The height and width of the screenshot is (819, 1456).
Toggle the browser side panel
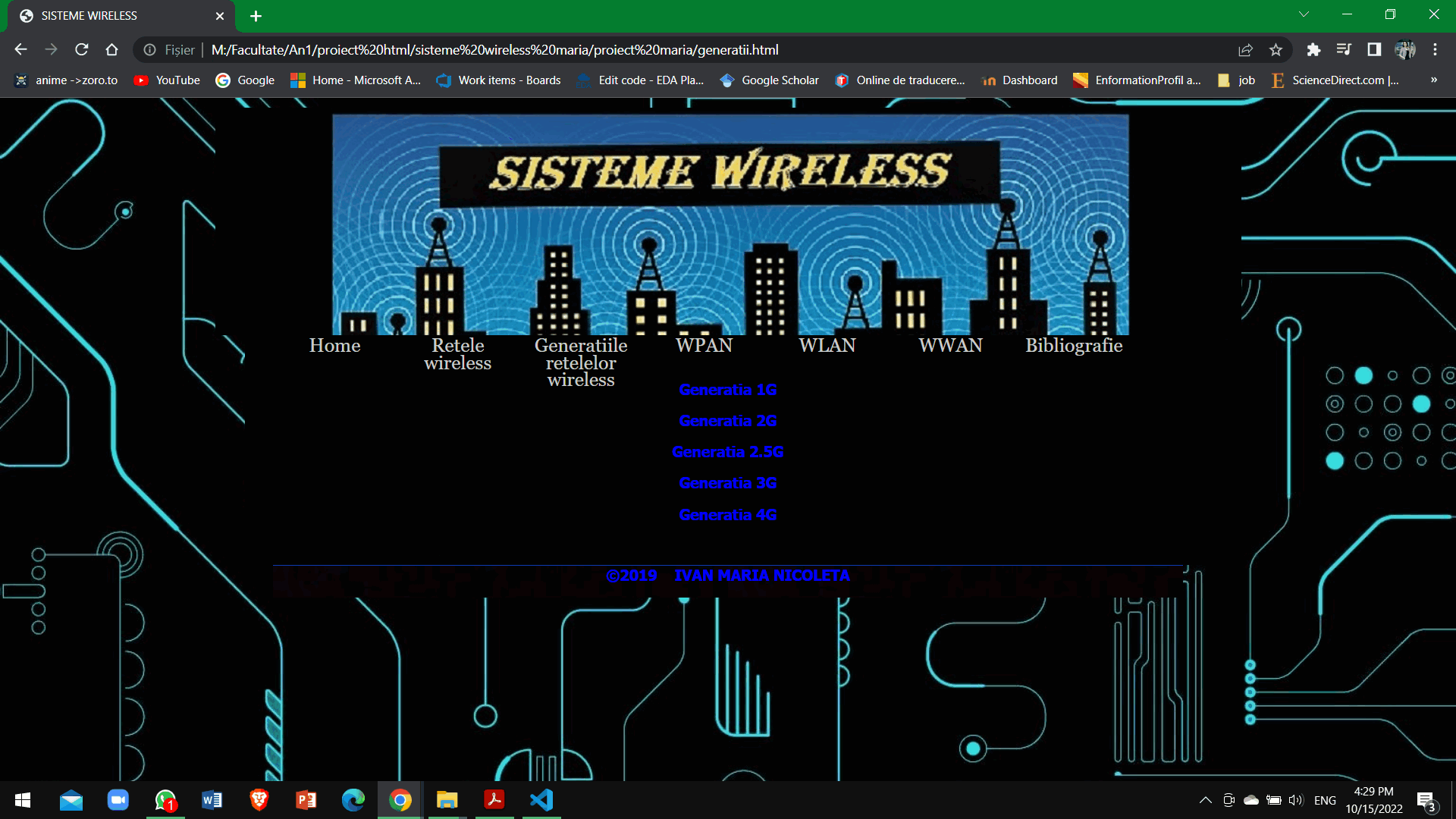(1374, 50)
